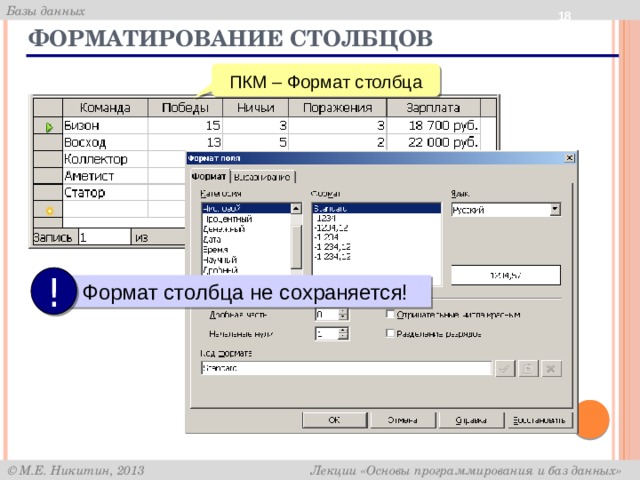Toggle the Разделитель разрядов checkbox
Image resolution: width=640 pixels, height=480 pixels.
(390, 333)
